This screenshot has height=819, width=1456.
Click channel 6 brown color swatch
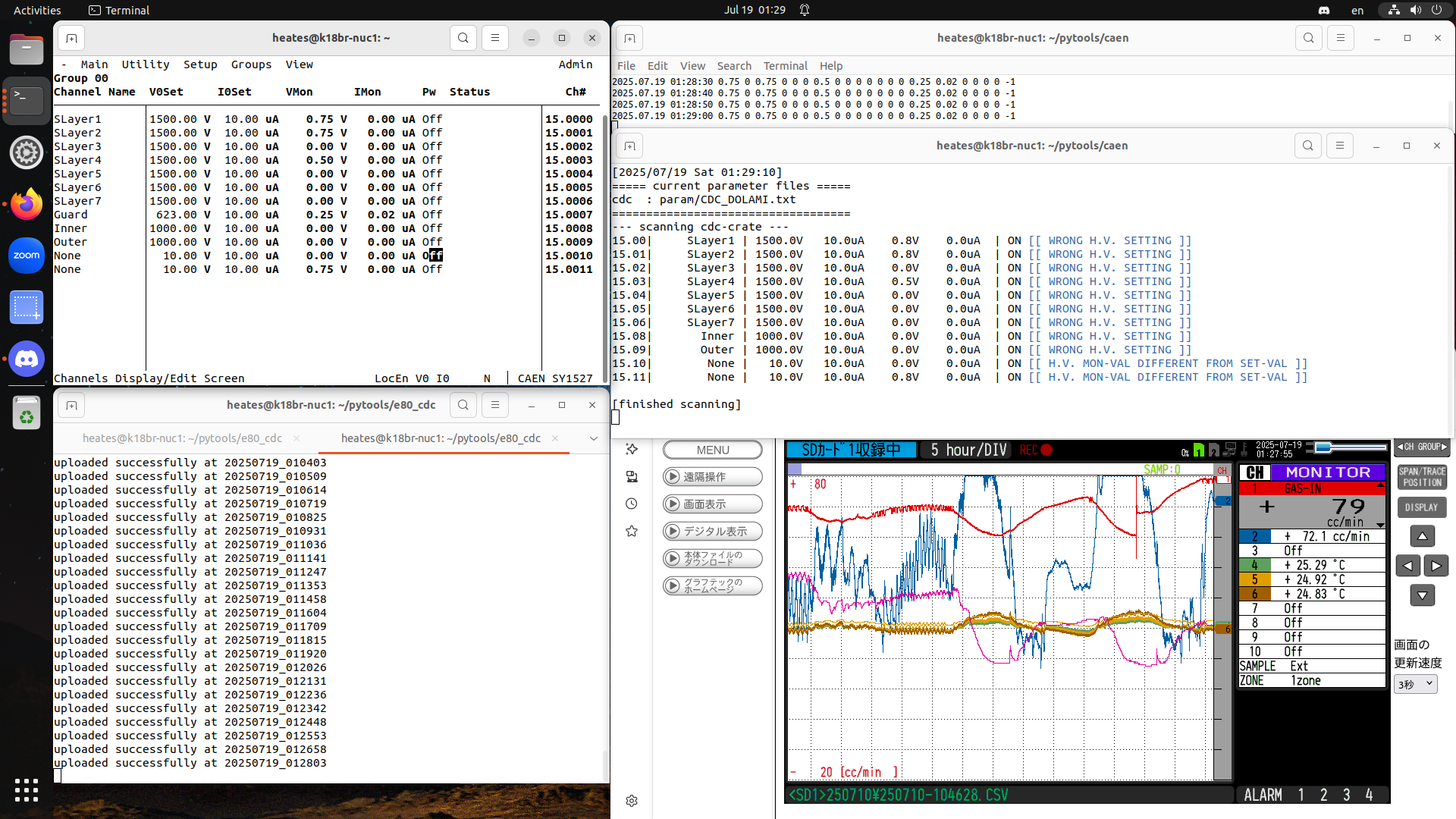(1254, 594)
